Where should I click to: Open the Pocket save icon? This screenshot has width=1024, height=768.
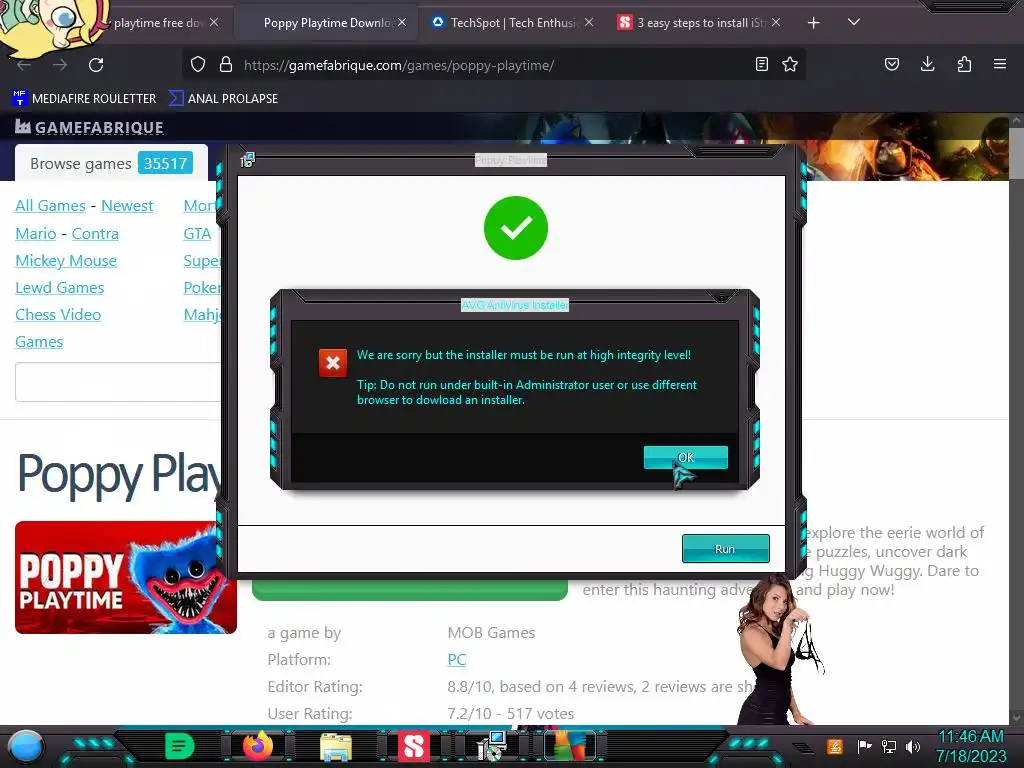891,64
